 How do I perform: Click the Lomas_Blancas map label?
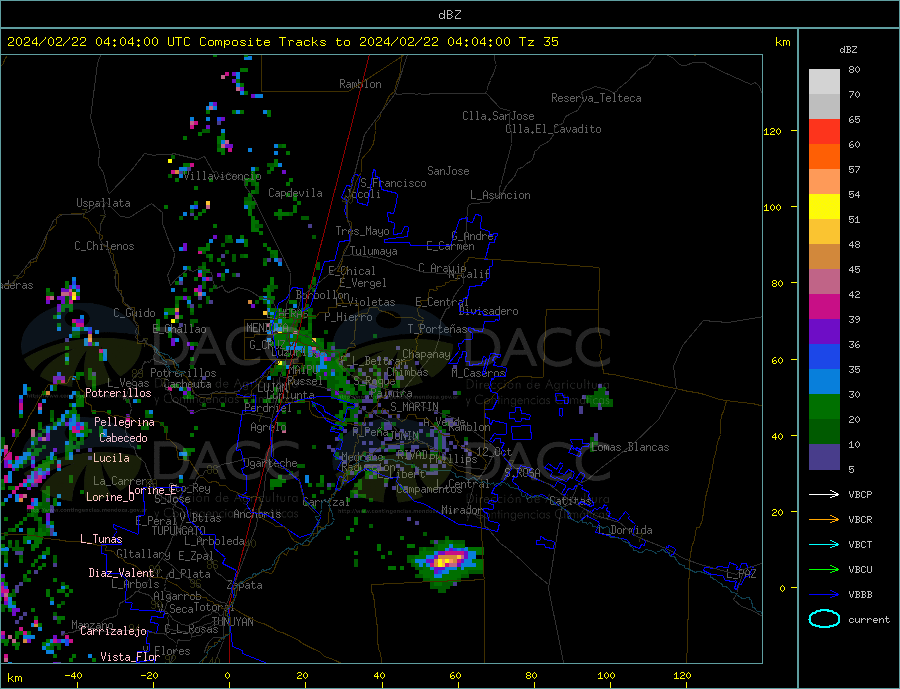click(x=630, y=447)
